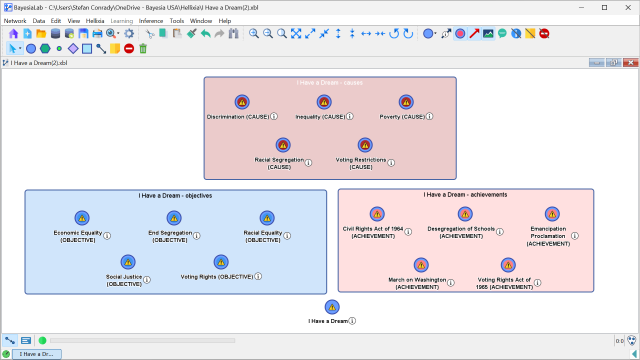Open the Data menu
Image resolution: width=640 pixels, height=360 pixels.
39,21
